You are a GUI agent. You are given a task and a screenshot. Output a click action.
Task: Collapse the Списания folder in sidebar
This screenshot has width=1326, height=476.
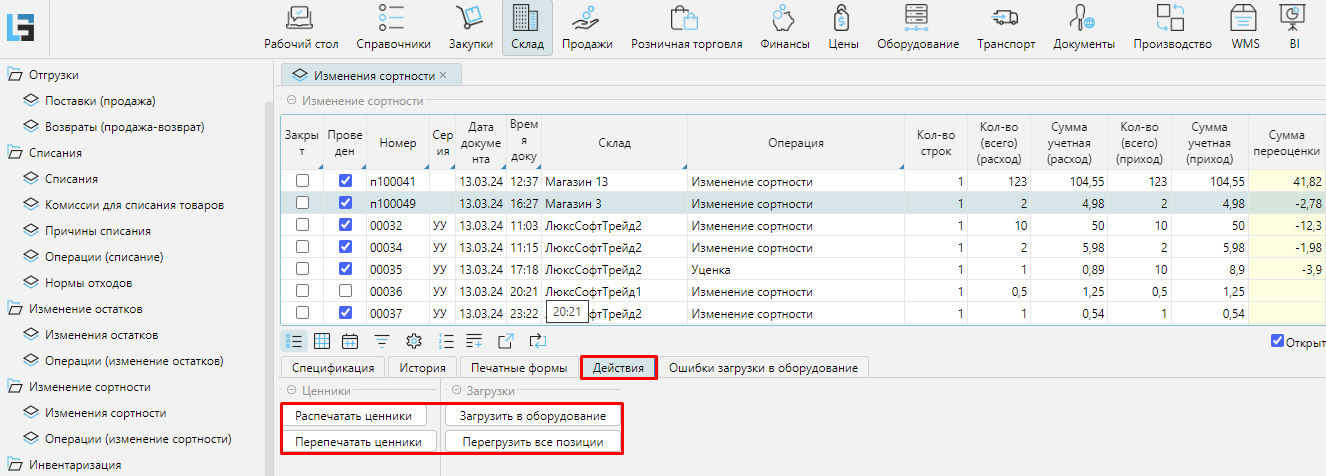[15, 153]
